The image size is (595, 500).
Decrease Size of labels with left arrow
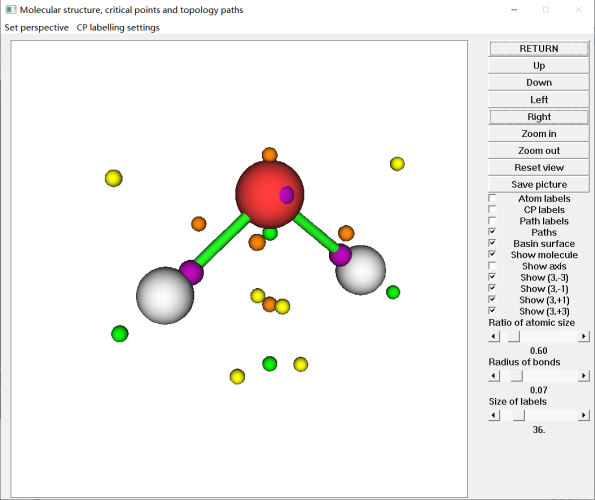[x=494, y=415]
